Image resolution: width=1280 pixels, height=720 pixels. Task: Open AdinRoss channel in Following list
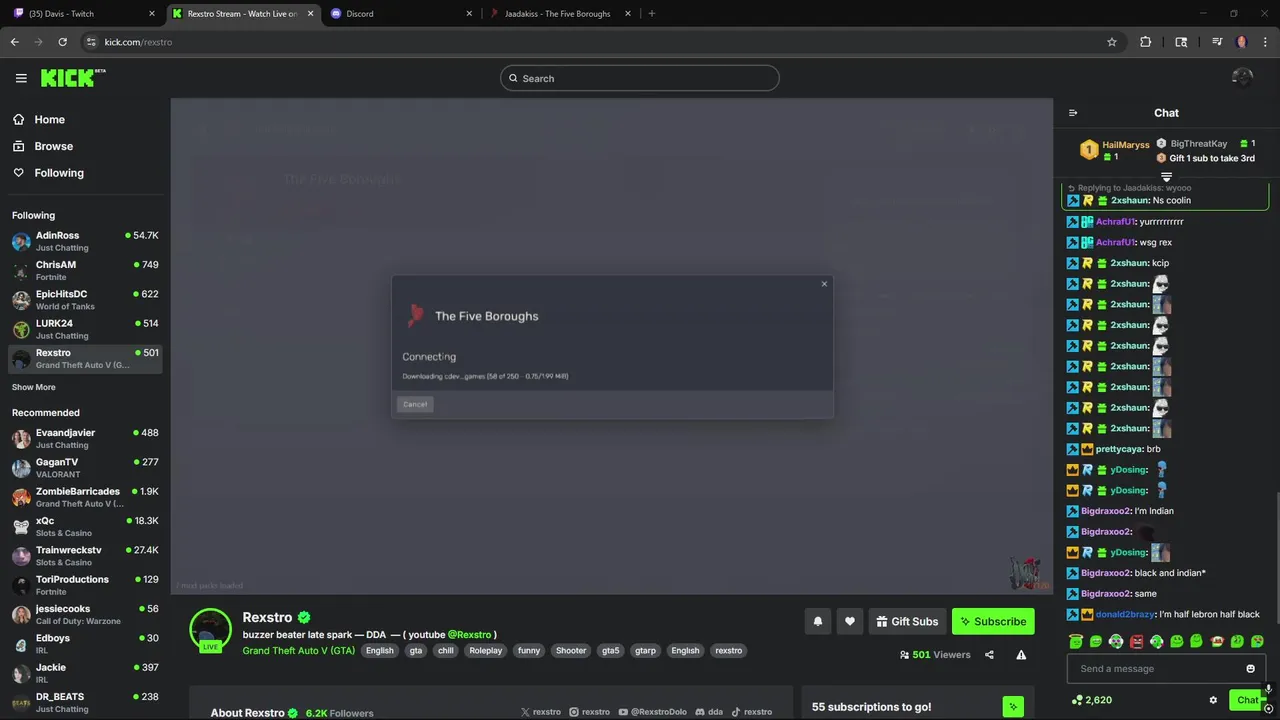pyautogui.click(x=85, y=241)
